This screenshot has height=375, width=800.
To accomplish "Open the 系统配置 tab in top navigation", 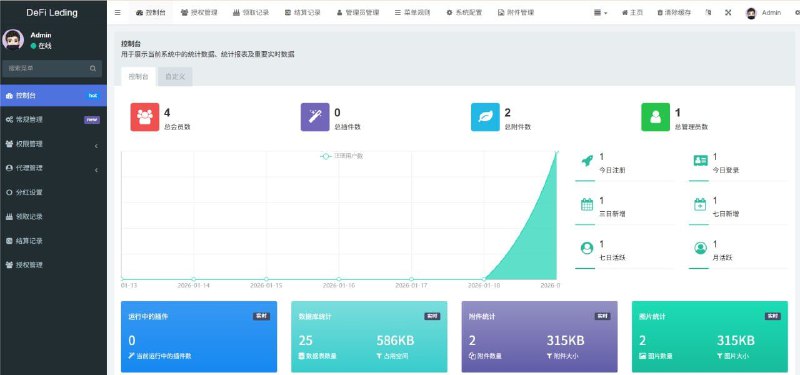I will click(464, 13).
